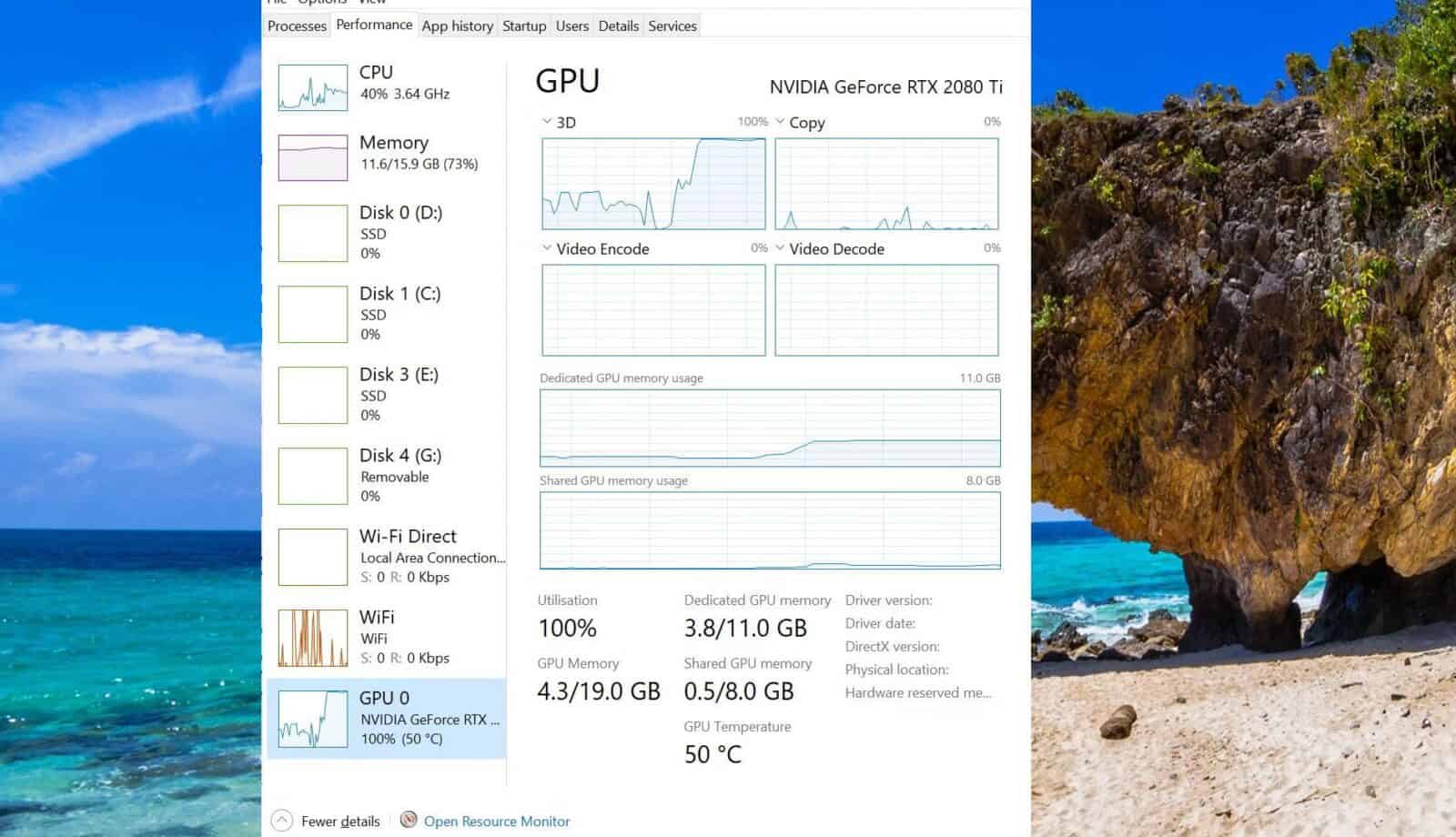
Task: Click the Driver version label
Action: [x=888, y=600]
